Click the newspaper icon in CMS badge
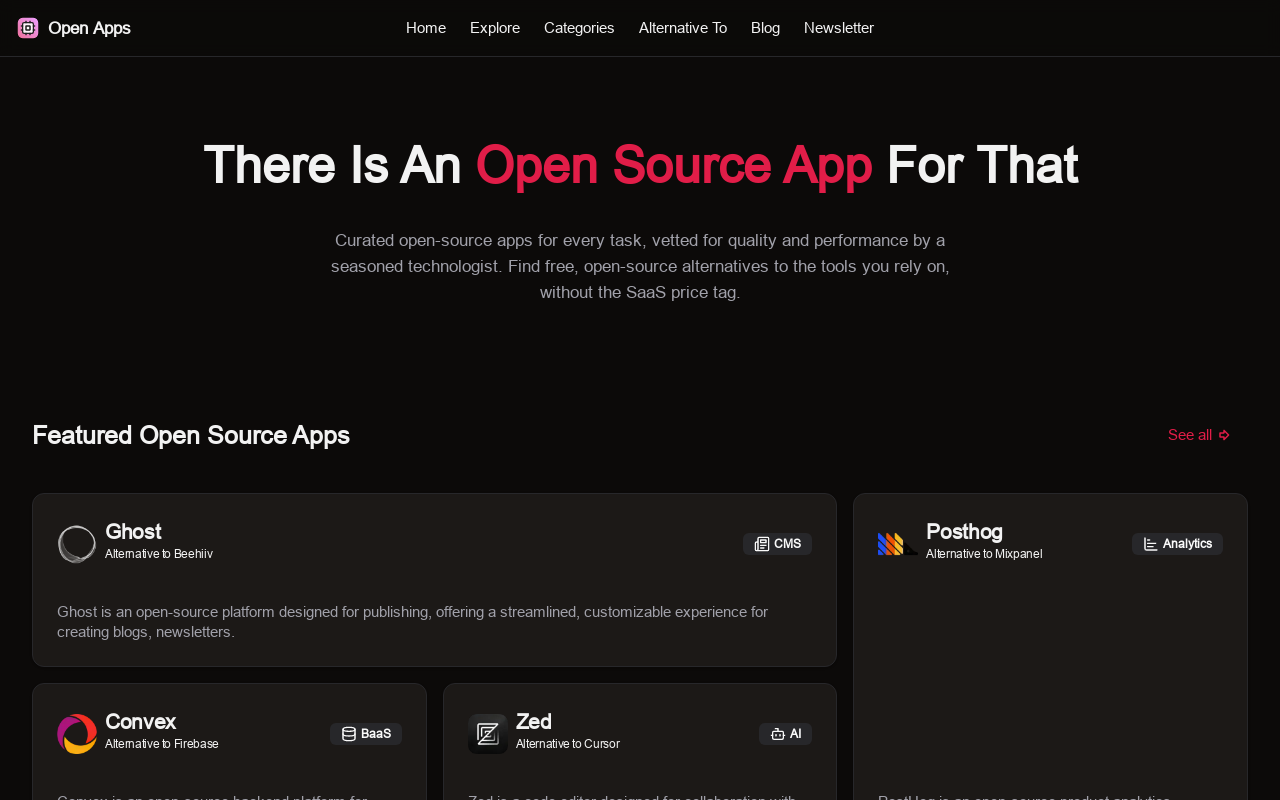This screenshot has height=800, width=1280. pyautogui.click(x=762, y=544)
